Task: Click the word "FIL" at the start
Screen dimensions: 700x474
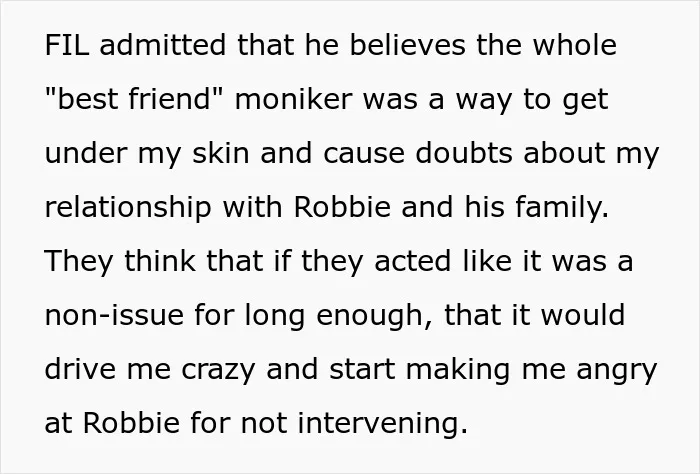Action: [x=67, y=45]
